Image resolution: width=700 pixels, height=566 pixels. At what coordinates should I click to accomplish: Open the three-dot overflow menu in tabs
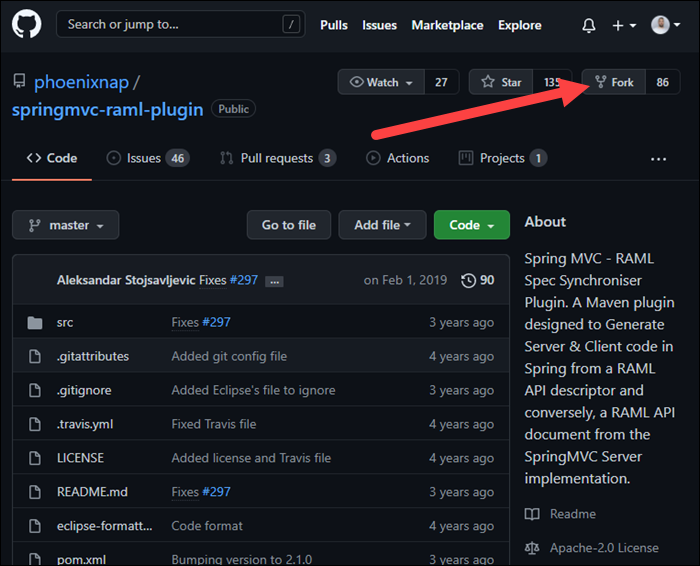[x=658, y=159]
